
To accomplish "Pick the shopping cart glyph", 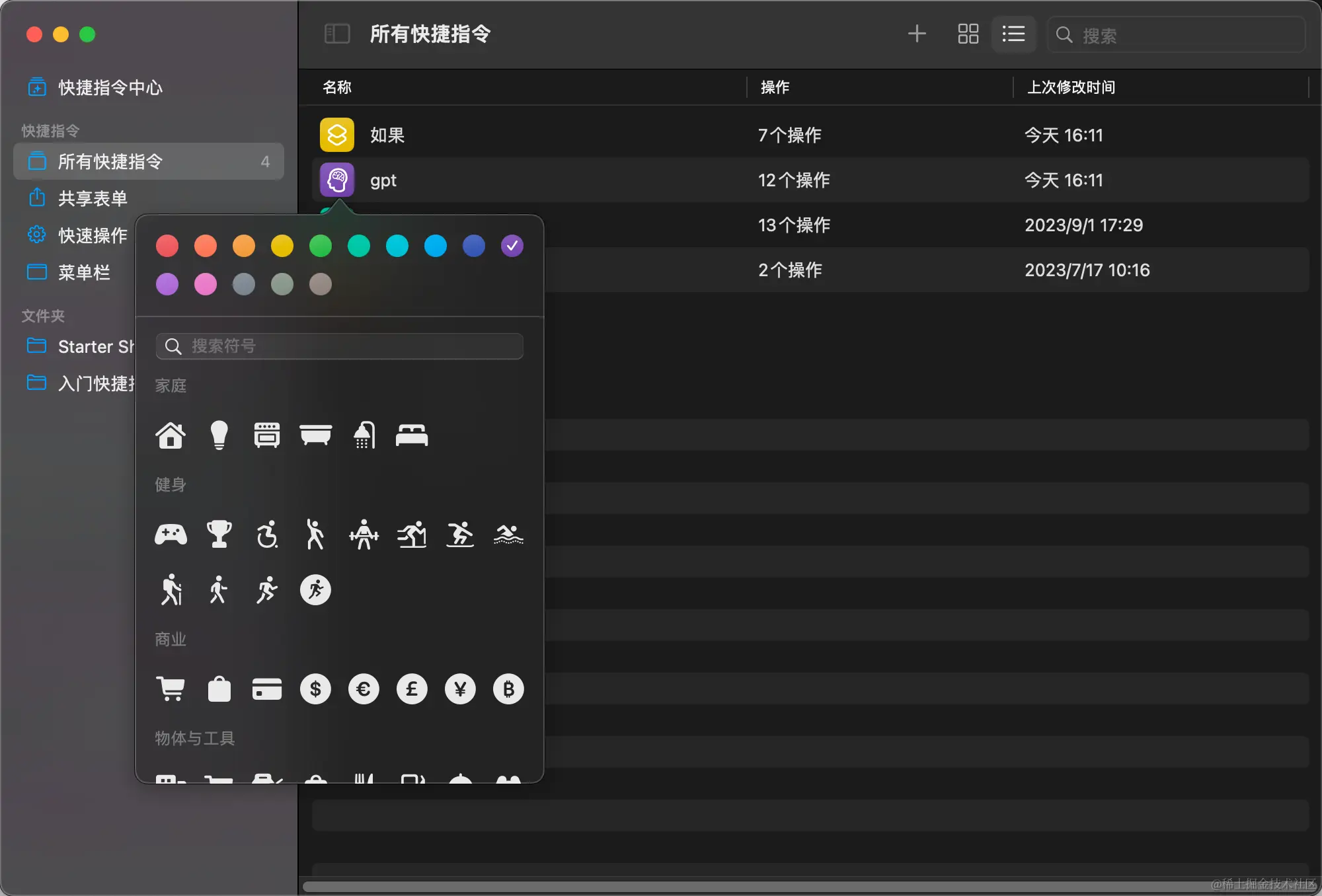I will pos(171,689).
